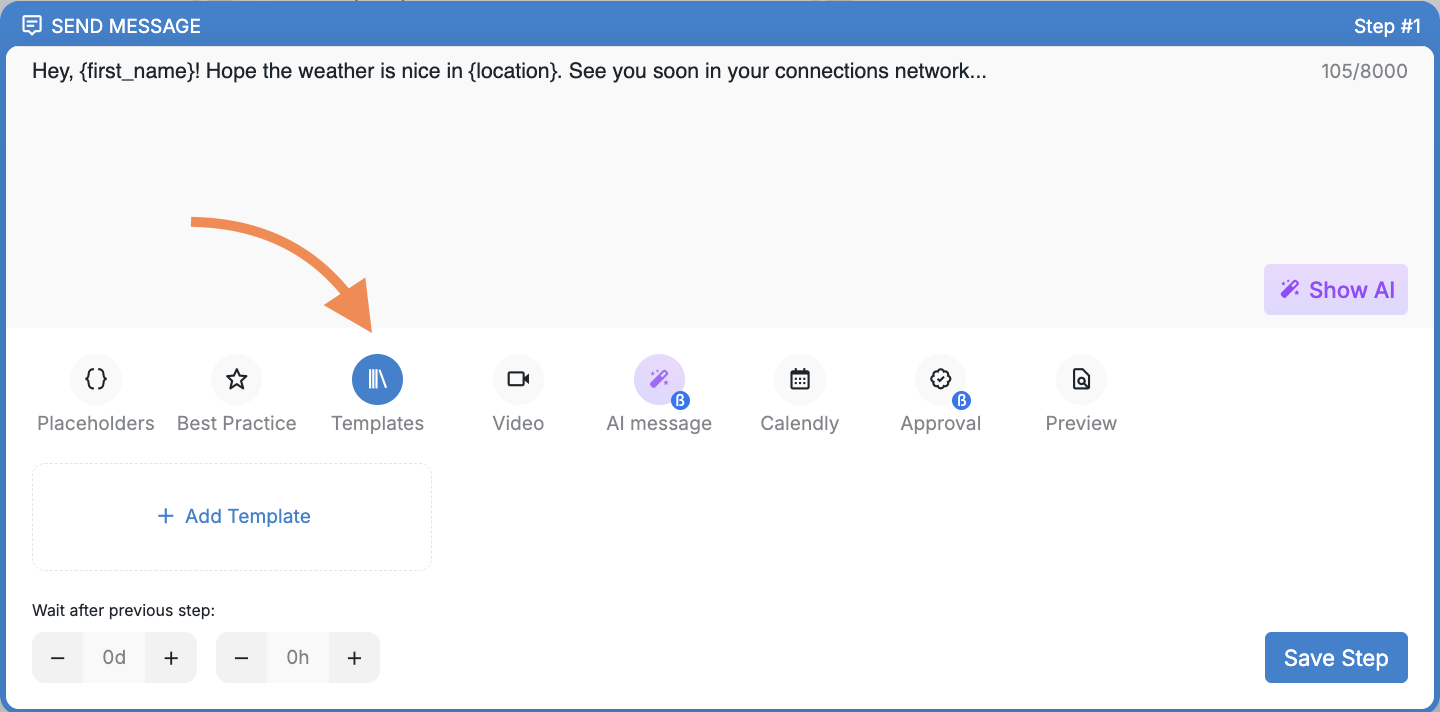Select the Templates library icon

point(377,380)
